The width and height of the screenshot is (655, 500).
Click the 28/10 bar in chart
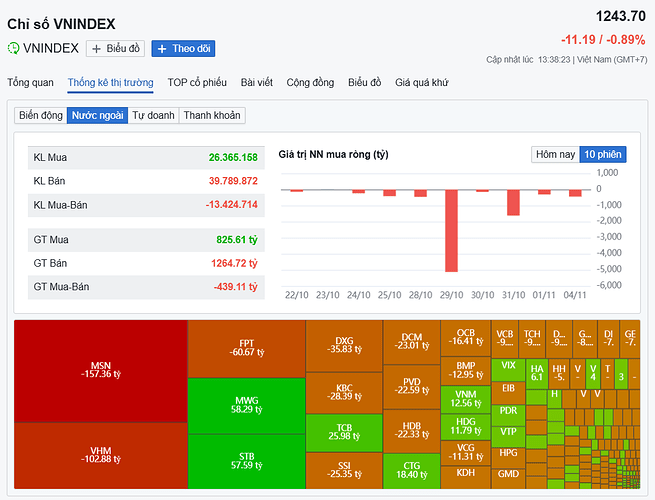pos(420,193)
